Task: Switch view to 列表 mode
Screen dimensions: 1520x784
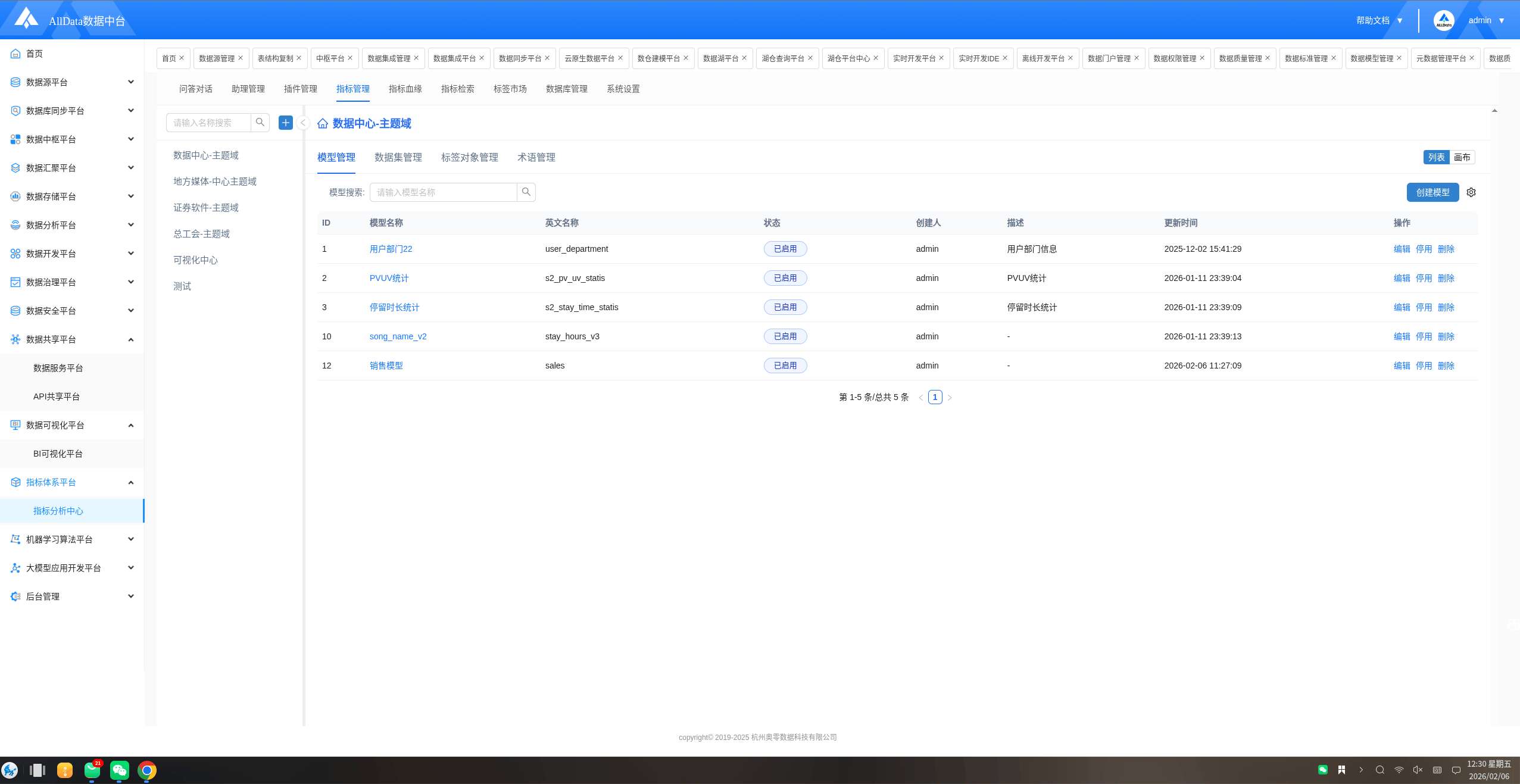Action: pyautogui.click(x=1436, y=157)
